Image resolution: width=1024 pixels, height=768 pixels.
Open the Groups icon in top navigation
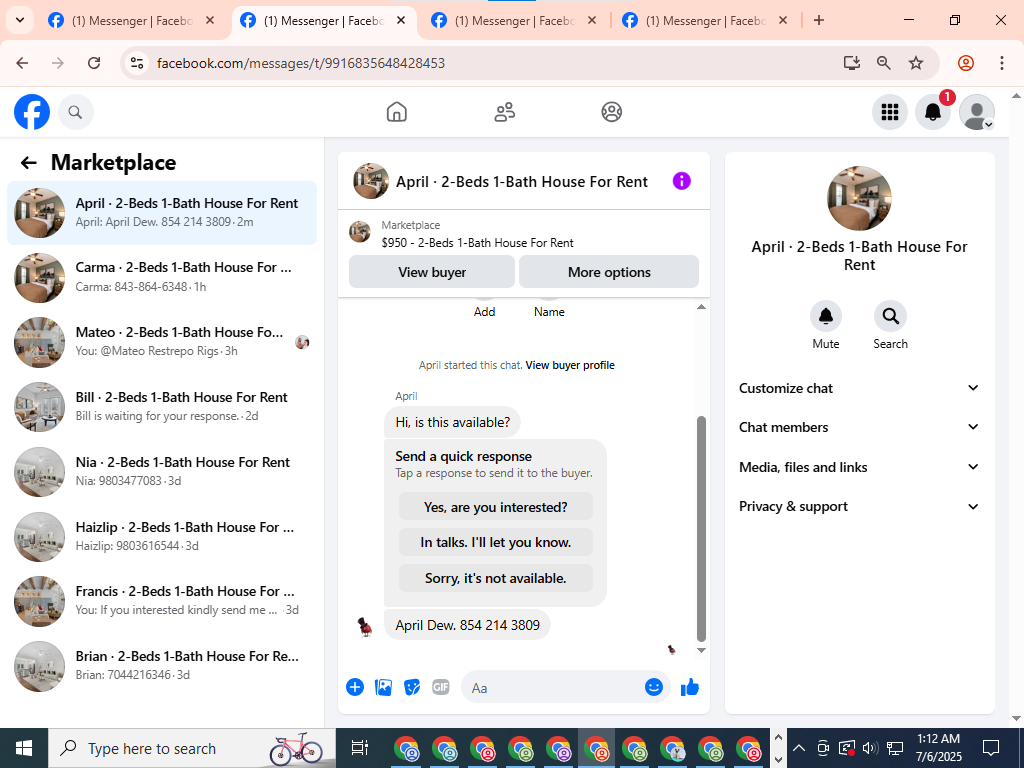(611, 112)
